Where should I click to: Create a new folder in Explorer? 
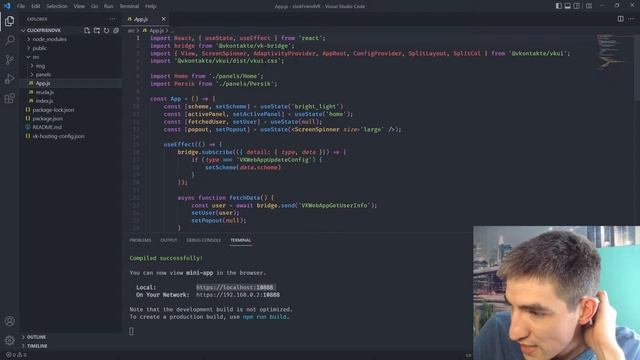[97, 30]
